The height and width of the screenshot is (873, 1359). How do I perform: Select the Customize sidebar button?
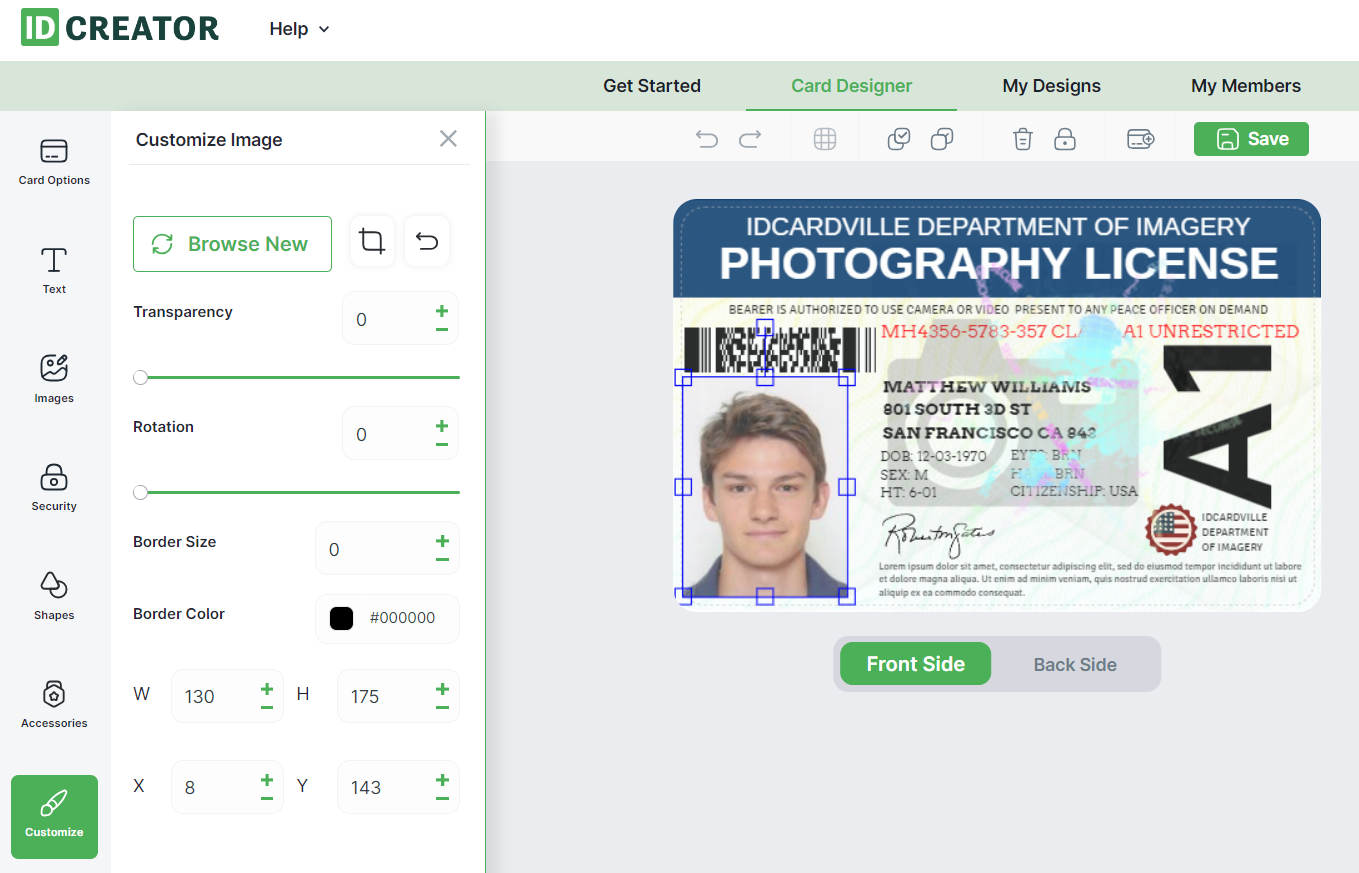click(54, 816)
